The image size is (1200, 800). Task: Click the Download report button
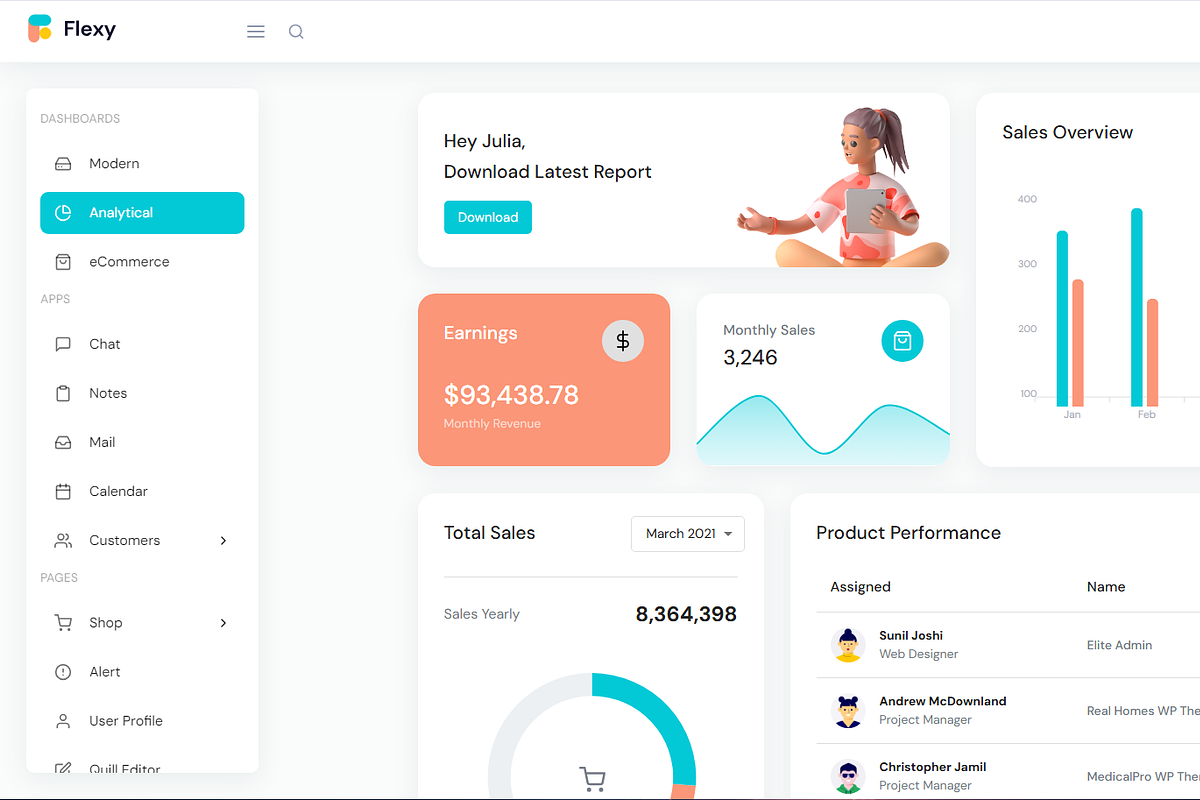pos(488,217)
